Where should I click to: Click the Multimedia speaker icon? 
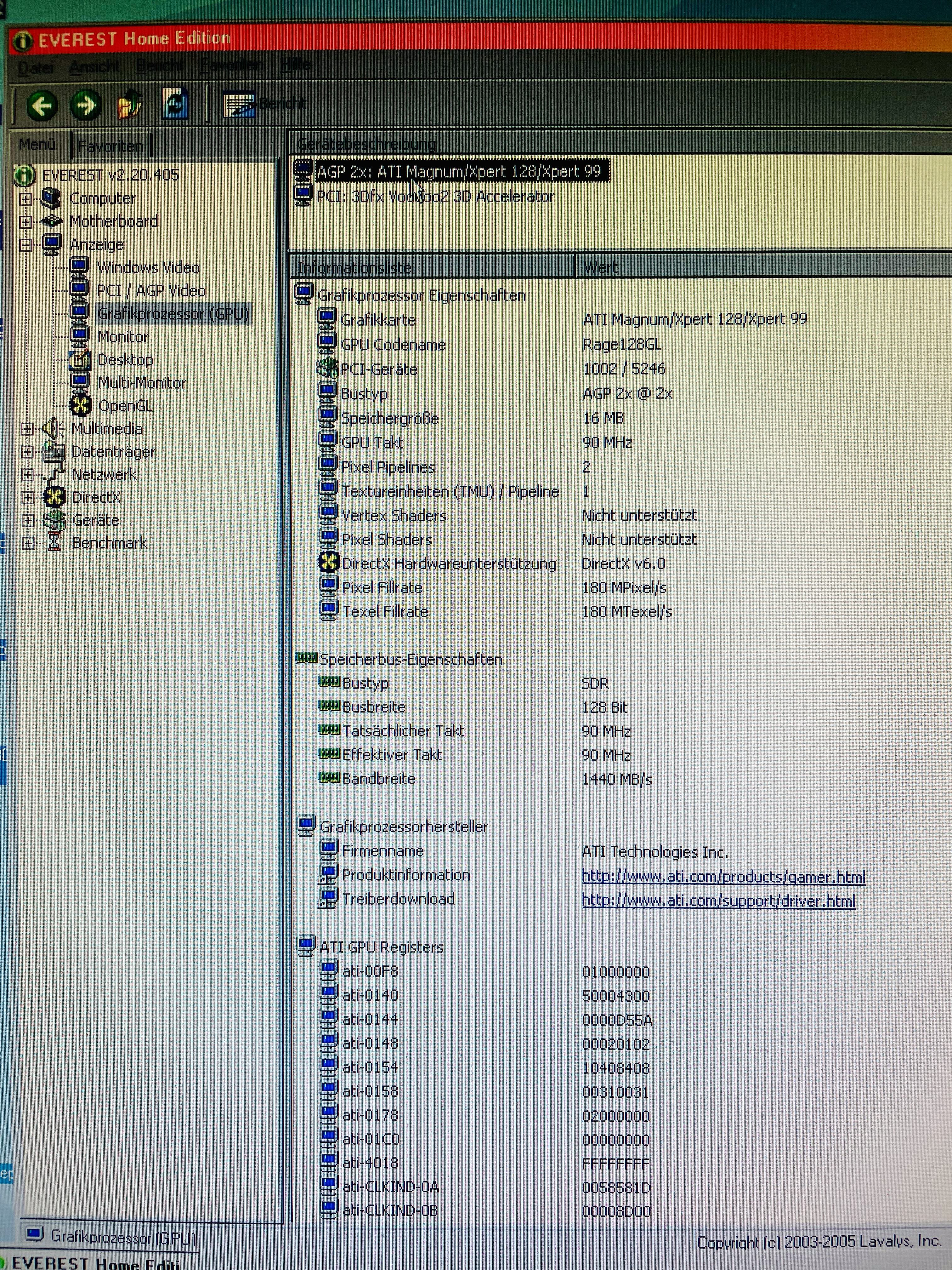pos(54,428)
